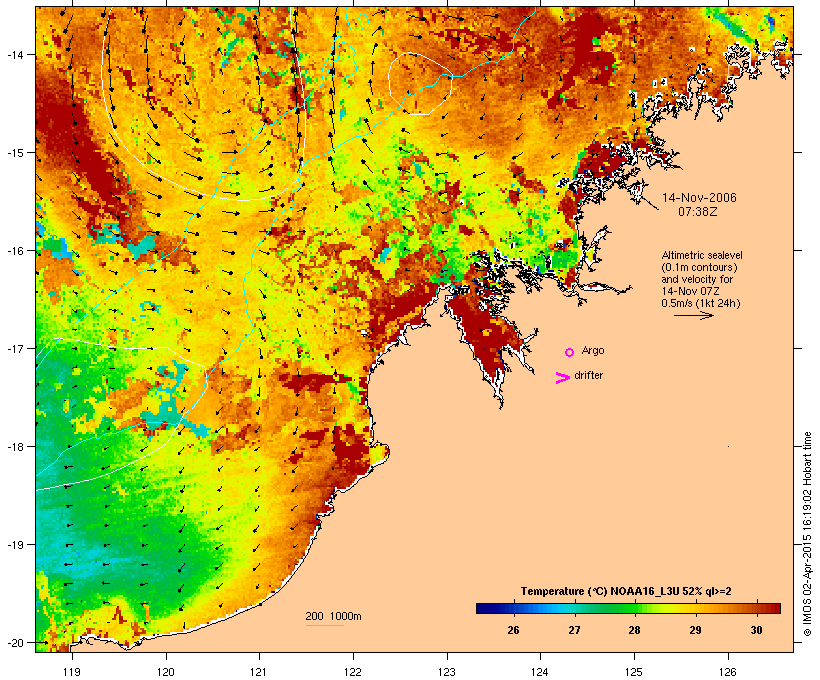The width and height of the screenshot is (820, 680).
Task: Click the latitude label -20
Action: tap(14, 643)
